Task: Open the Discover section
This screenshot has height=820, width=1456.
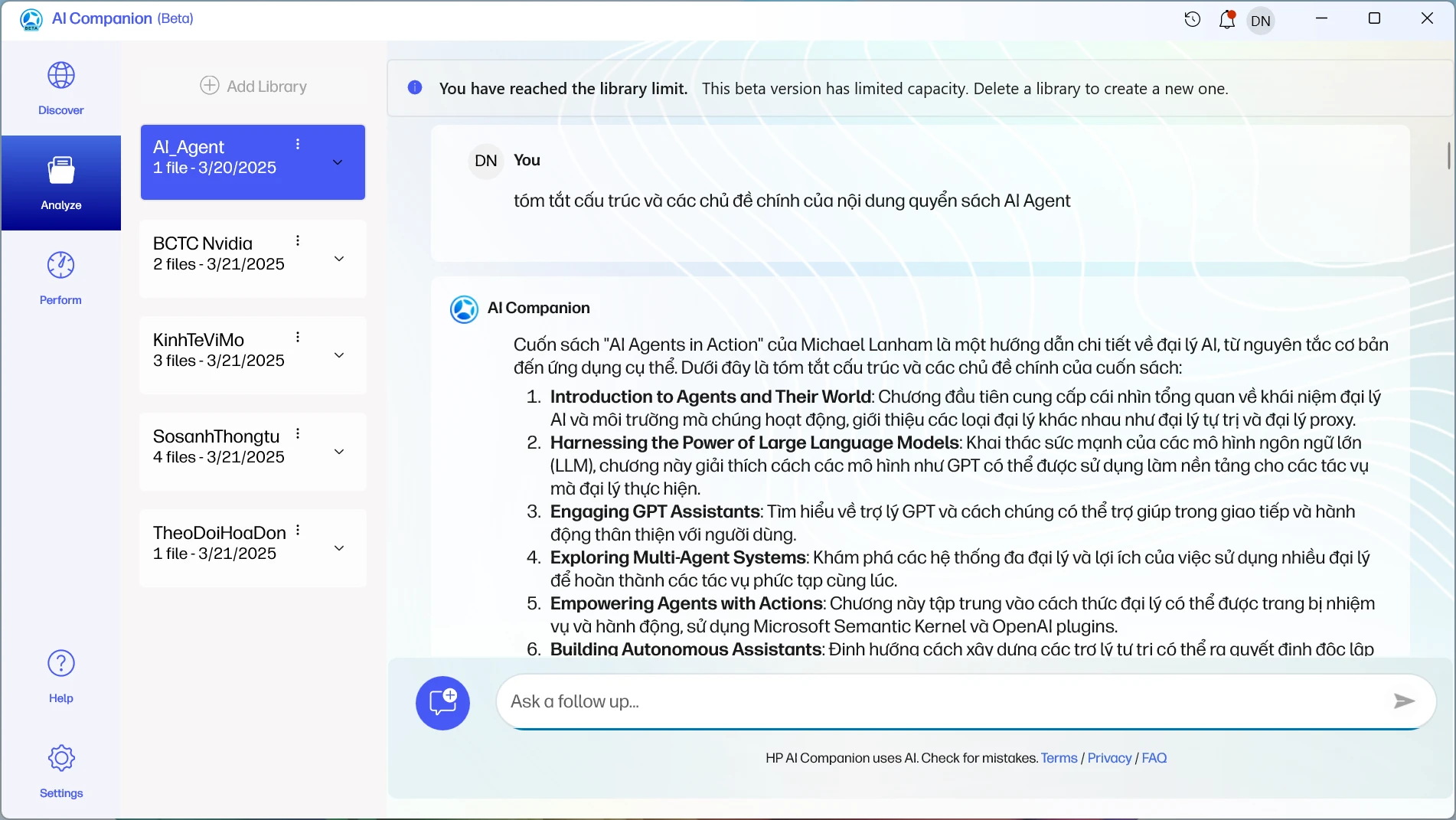Action: click(x=61, y=88)
